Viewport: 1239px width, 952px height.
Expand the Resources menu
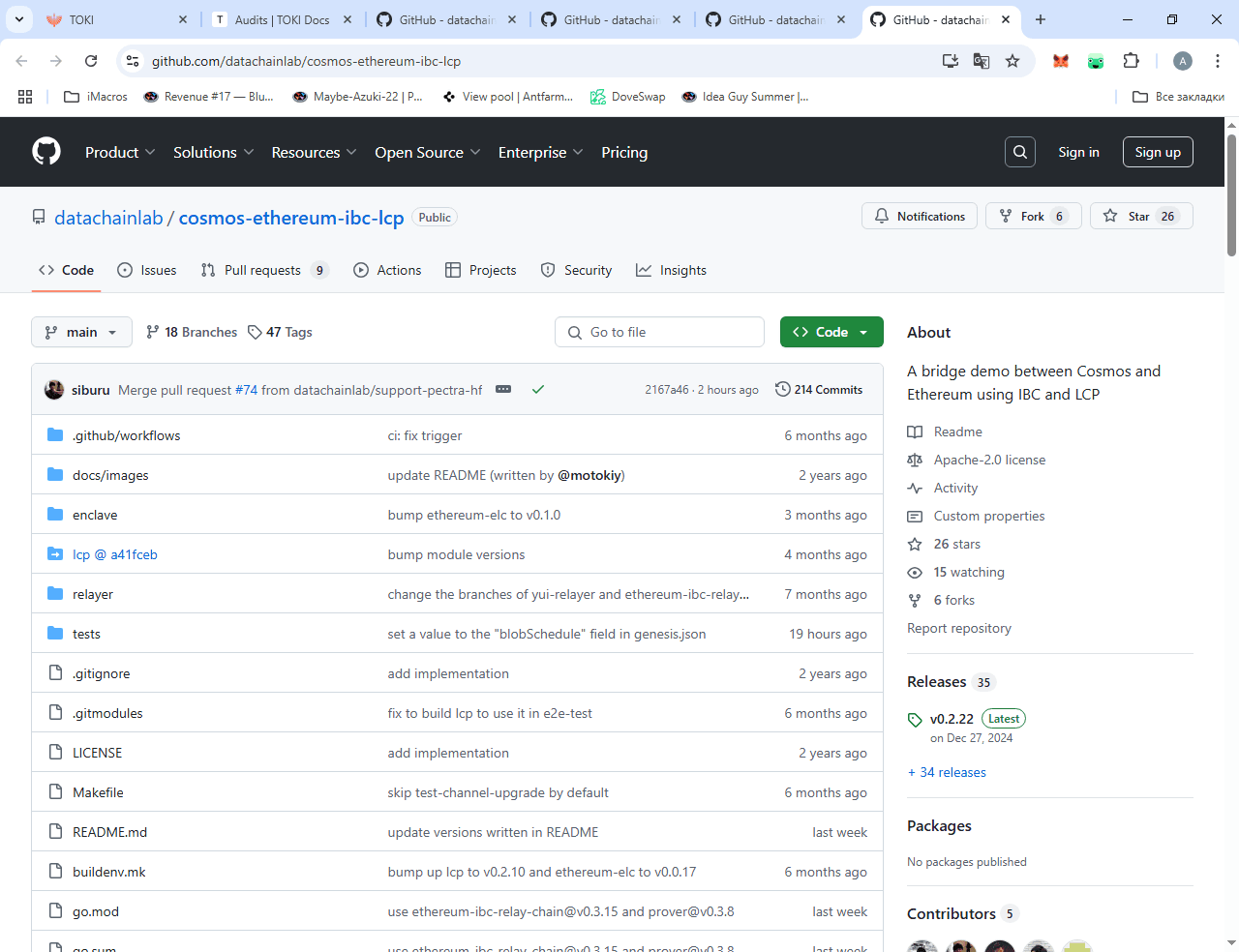click(x=315, y=152)
